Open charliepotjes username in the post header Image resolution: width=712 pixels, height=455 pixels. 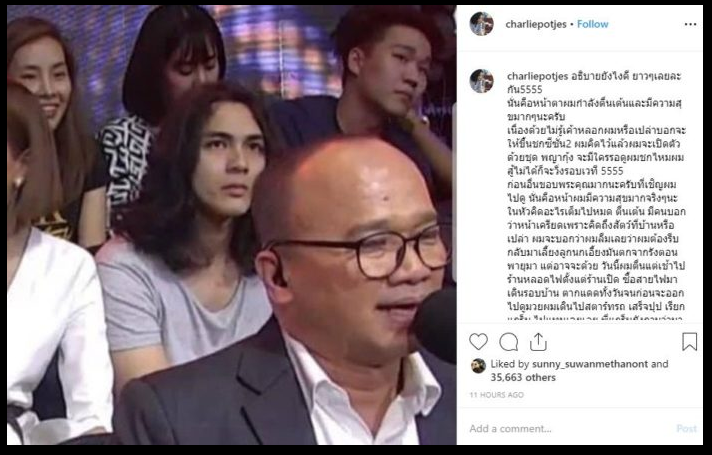[536, 25]
